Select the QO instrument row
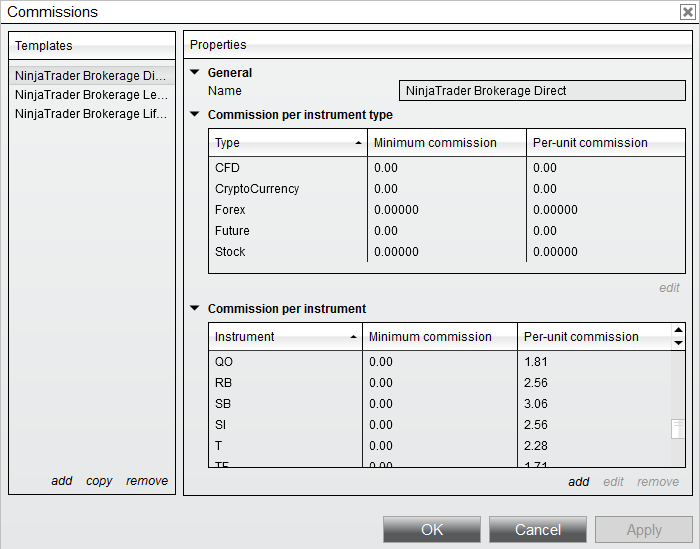 pyautogui.click(x=440, y=362)
